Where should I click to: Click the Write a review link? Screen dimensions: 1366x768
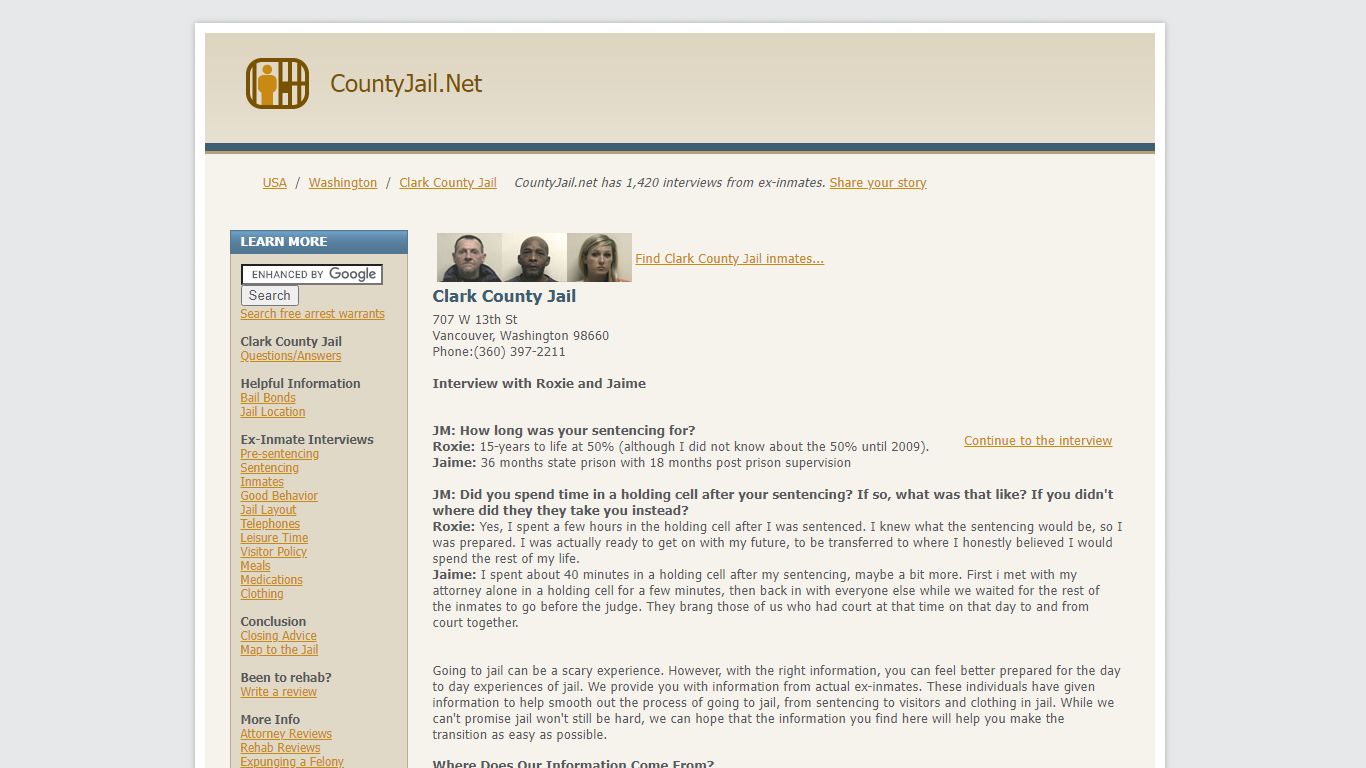(x=279, y=692)
